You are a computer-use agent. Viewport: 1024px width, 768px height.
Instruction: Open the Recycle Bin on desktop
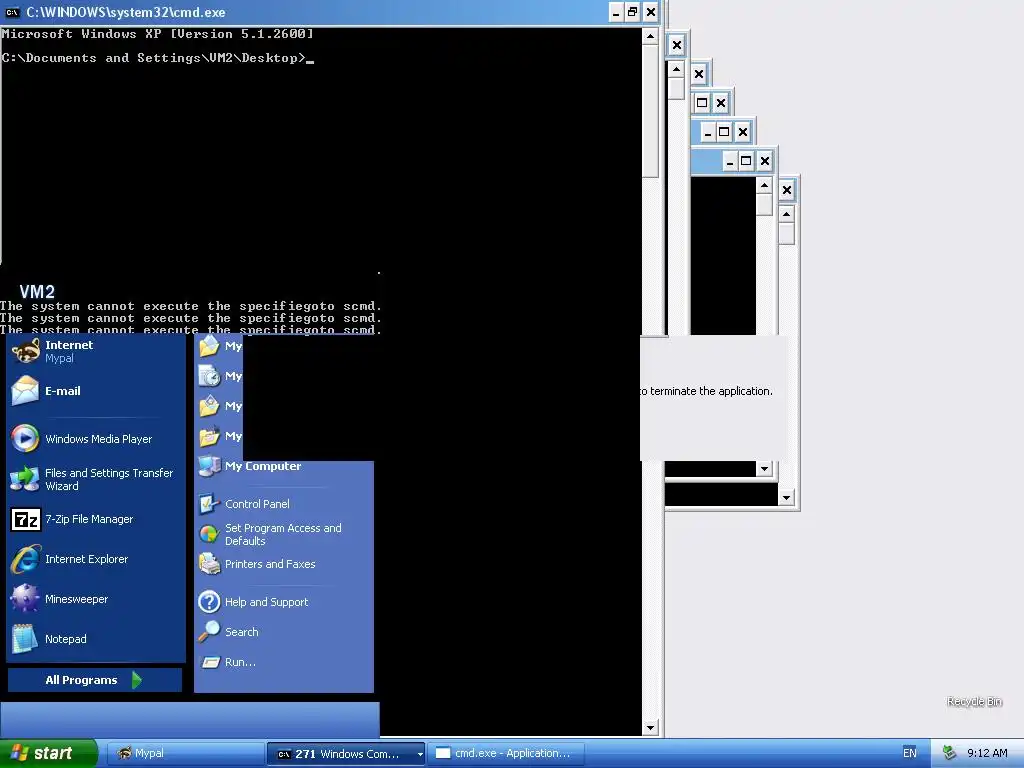[974, 701]
